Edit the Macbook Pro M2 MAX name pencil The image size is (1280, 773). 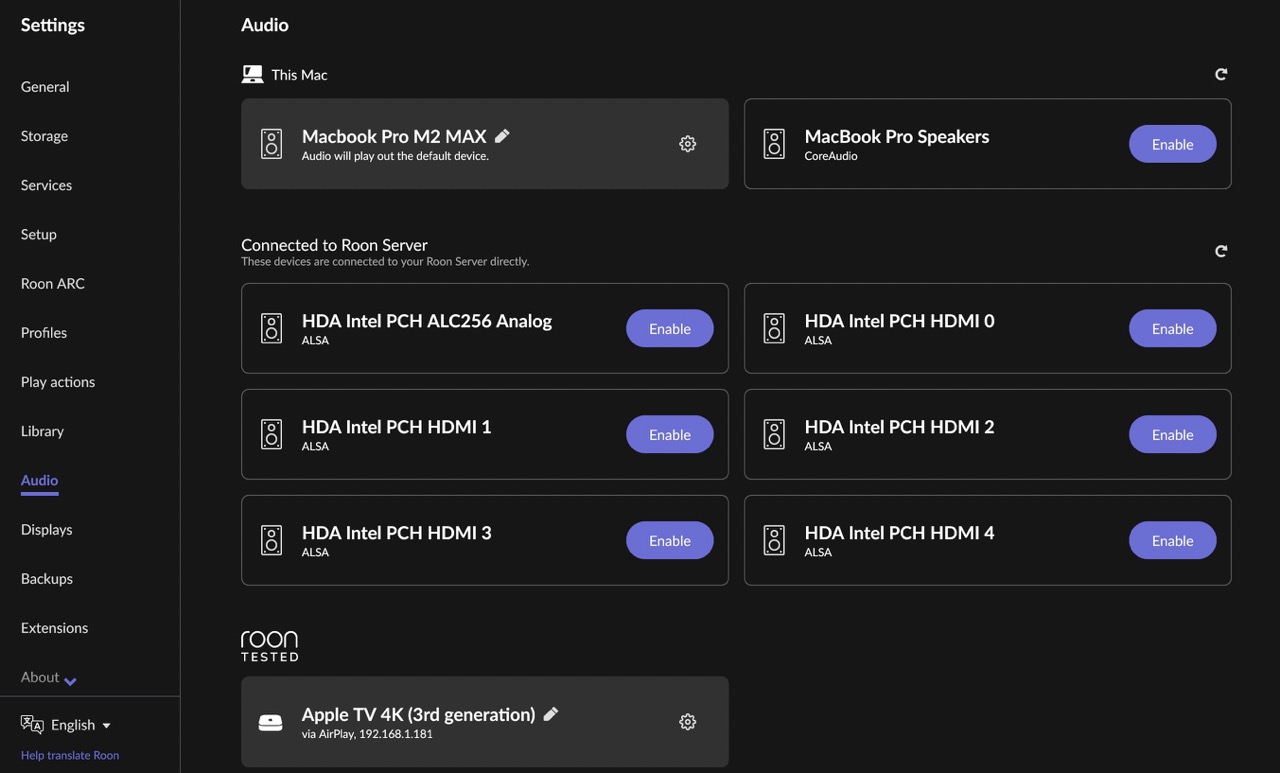[x=502, y=136]
